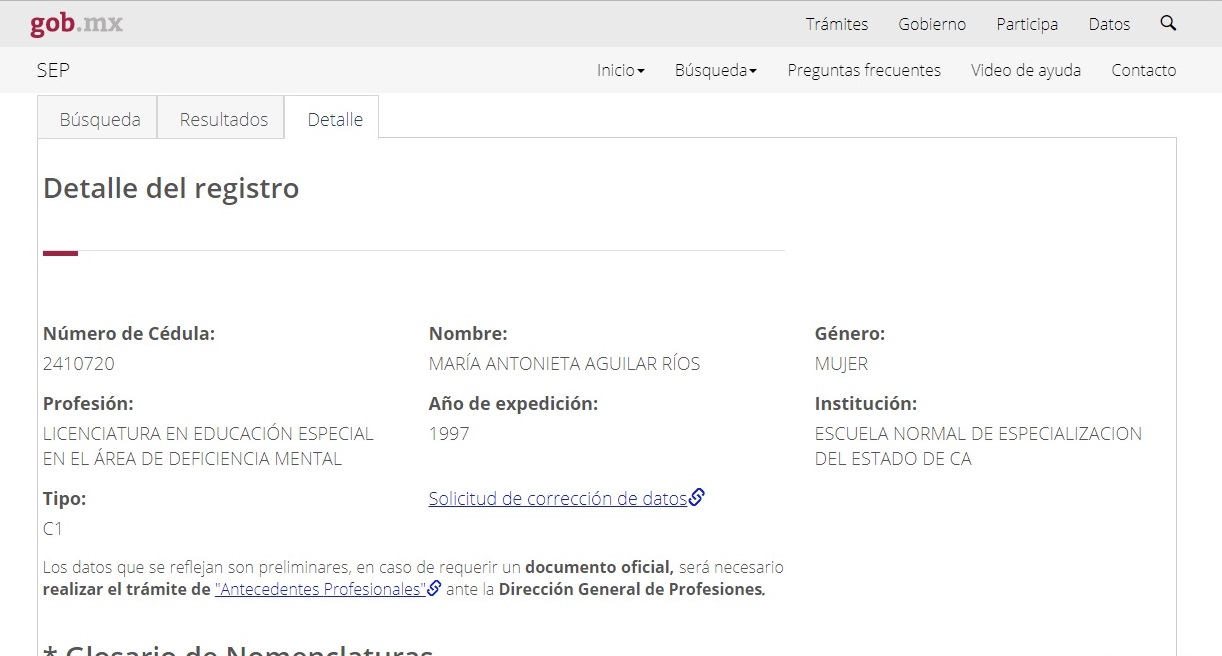Expand the Búsqueda dropdown in navbar

pyautogui.click(x=715, y=70)
